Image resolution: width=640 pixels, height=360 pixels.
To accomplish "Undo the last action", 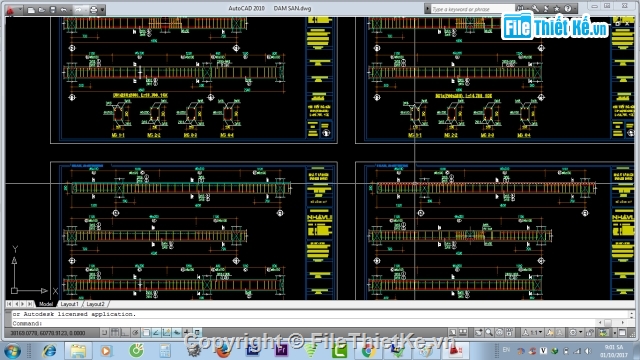I will tap(63, 10).
